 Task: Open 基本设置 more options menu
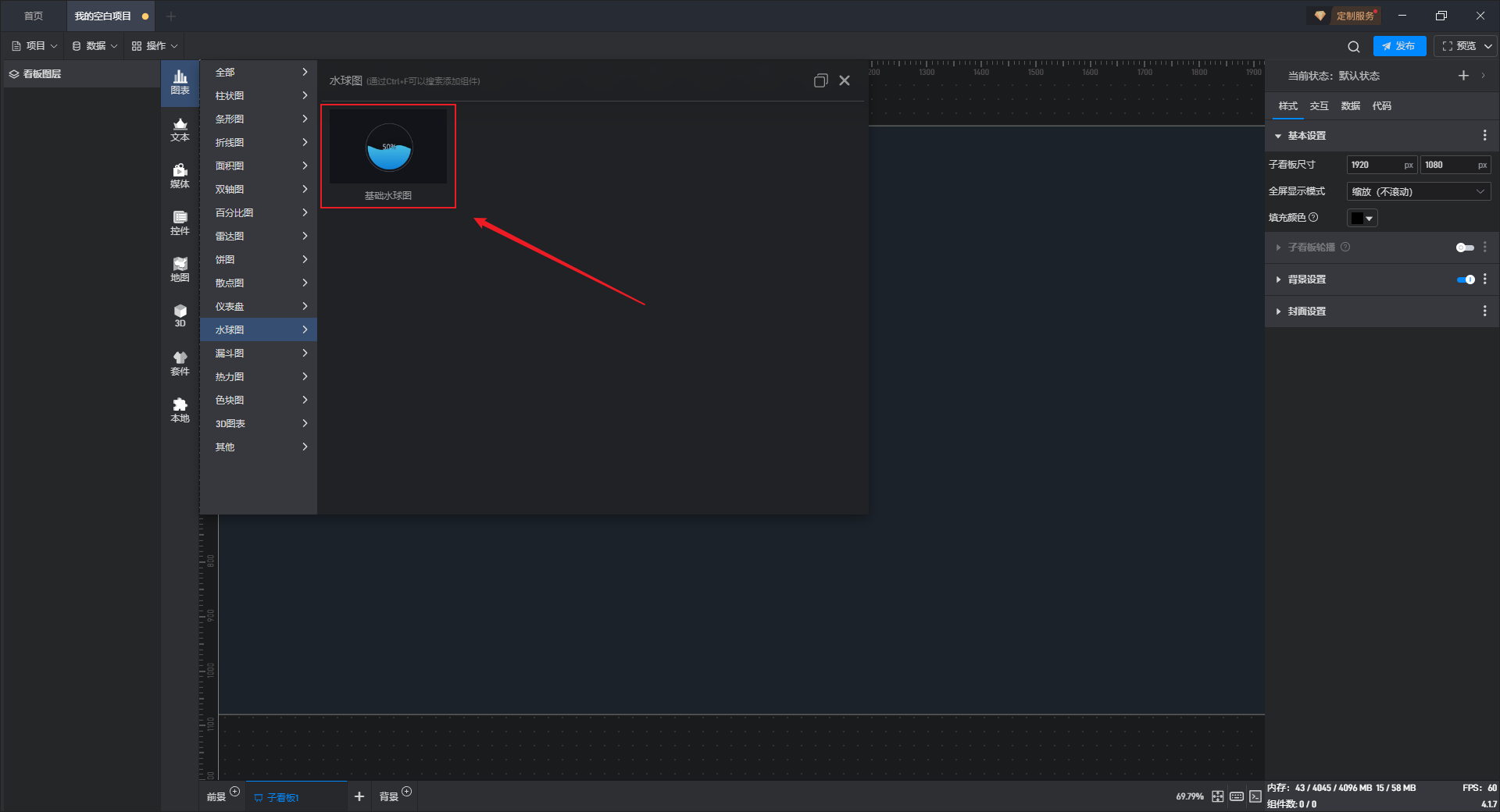pos(1485,136)
